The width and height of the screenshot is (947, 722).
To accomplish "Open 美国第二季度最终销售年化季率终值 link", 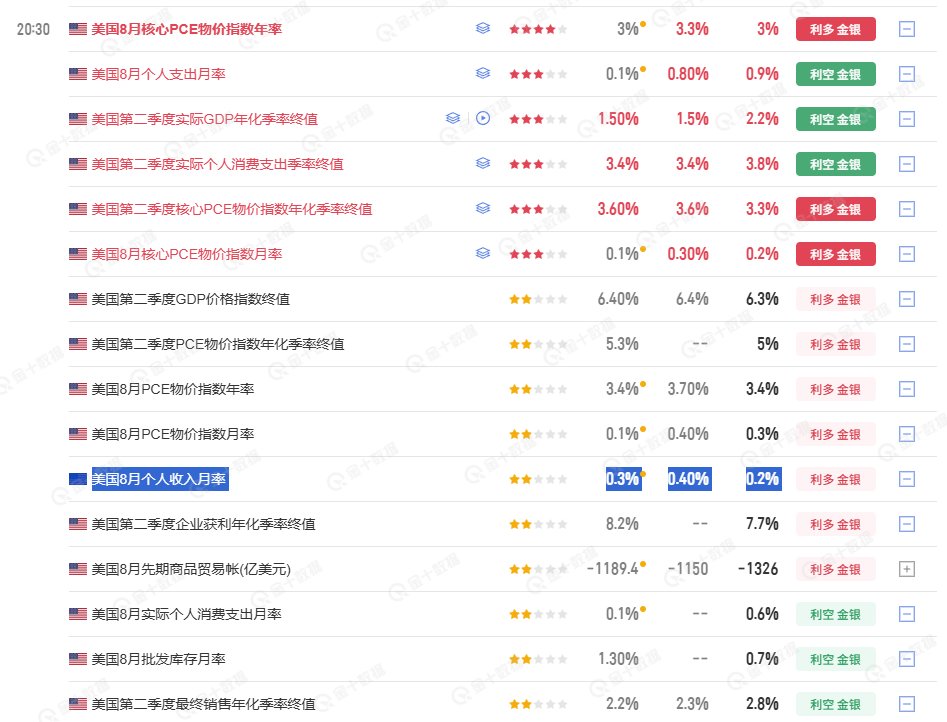I will (x=203, y=704).
